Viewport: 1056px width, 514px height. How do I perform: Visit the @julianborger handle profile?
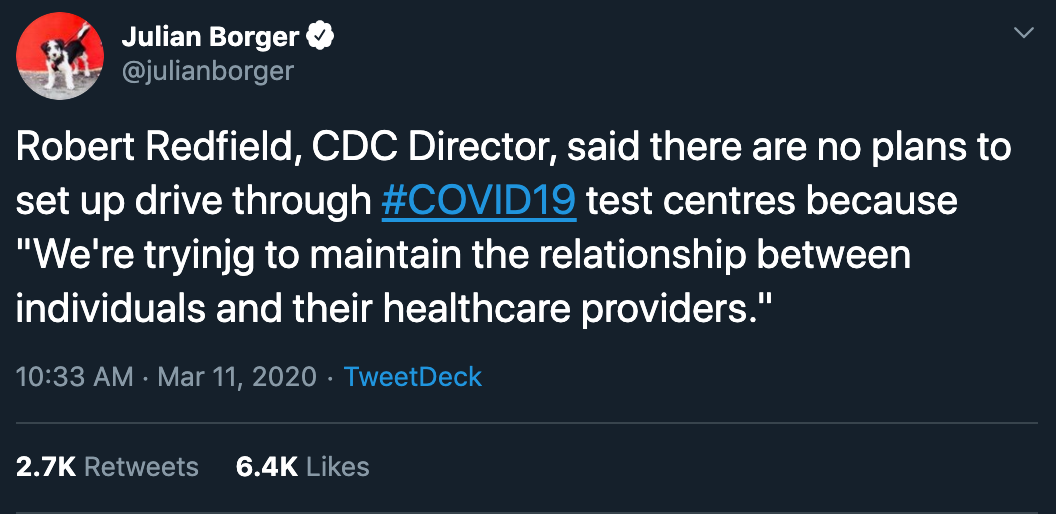(207, 71)
